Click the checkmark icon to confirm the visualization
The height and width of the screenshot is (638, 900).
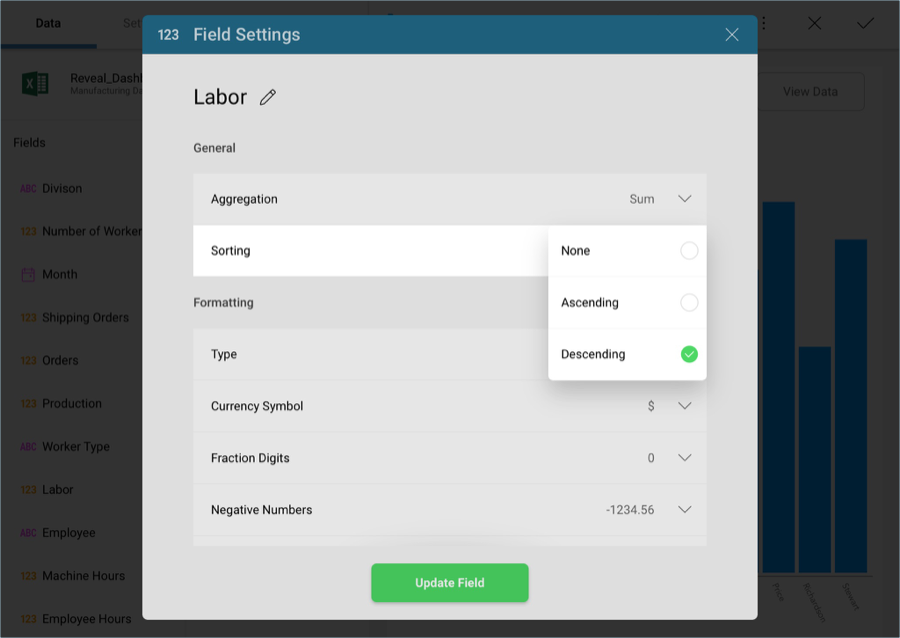point(865,23)
